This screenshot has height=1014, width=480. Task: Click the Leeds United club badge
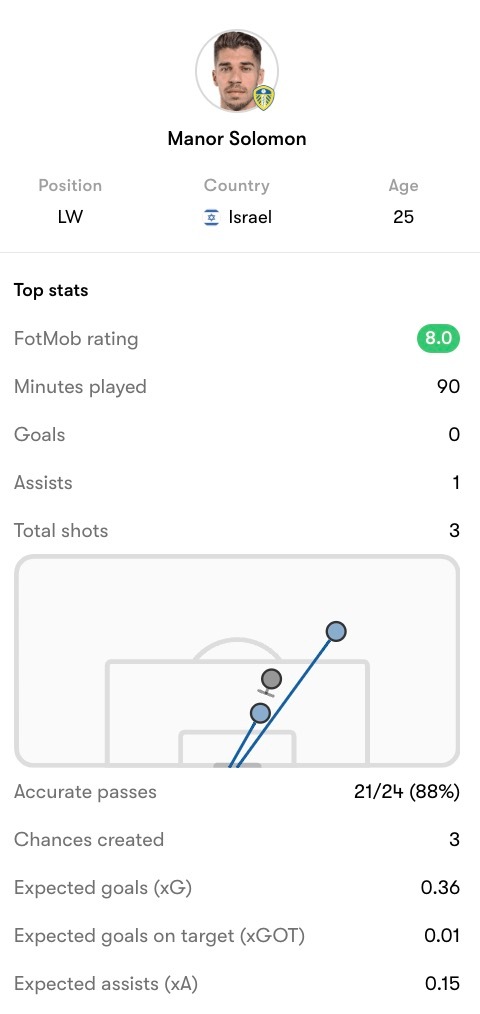[x=263, y=98]
